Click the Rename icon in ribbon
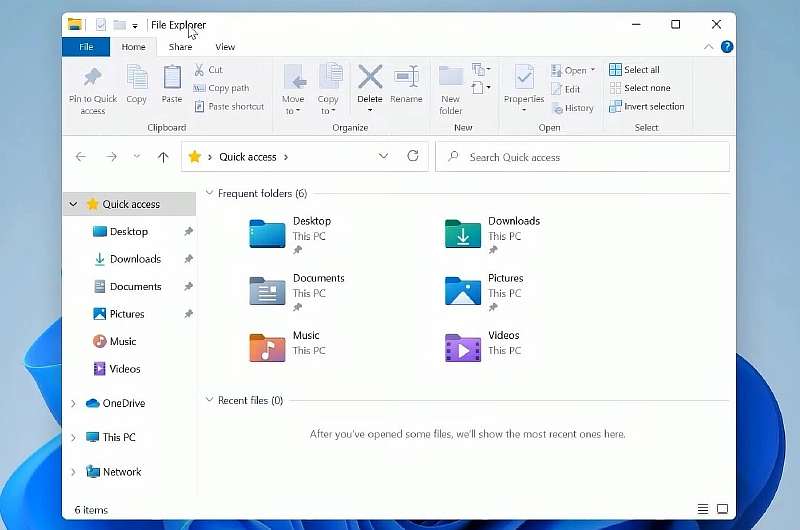 coord(406,80)
